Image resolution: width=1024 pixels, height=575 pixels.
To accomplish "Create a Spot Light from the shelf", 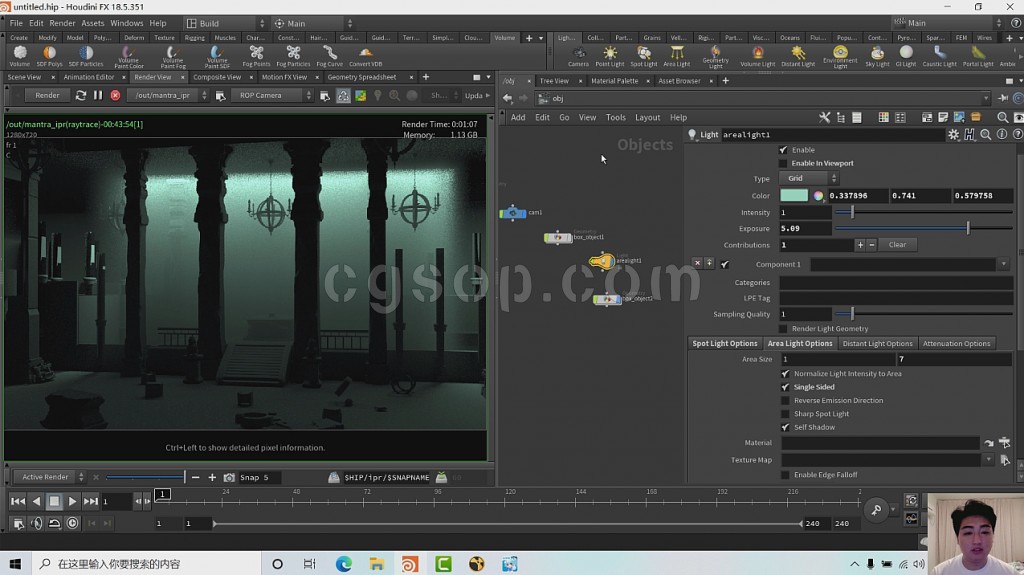I will click(x=644, y=56).
